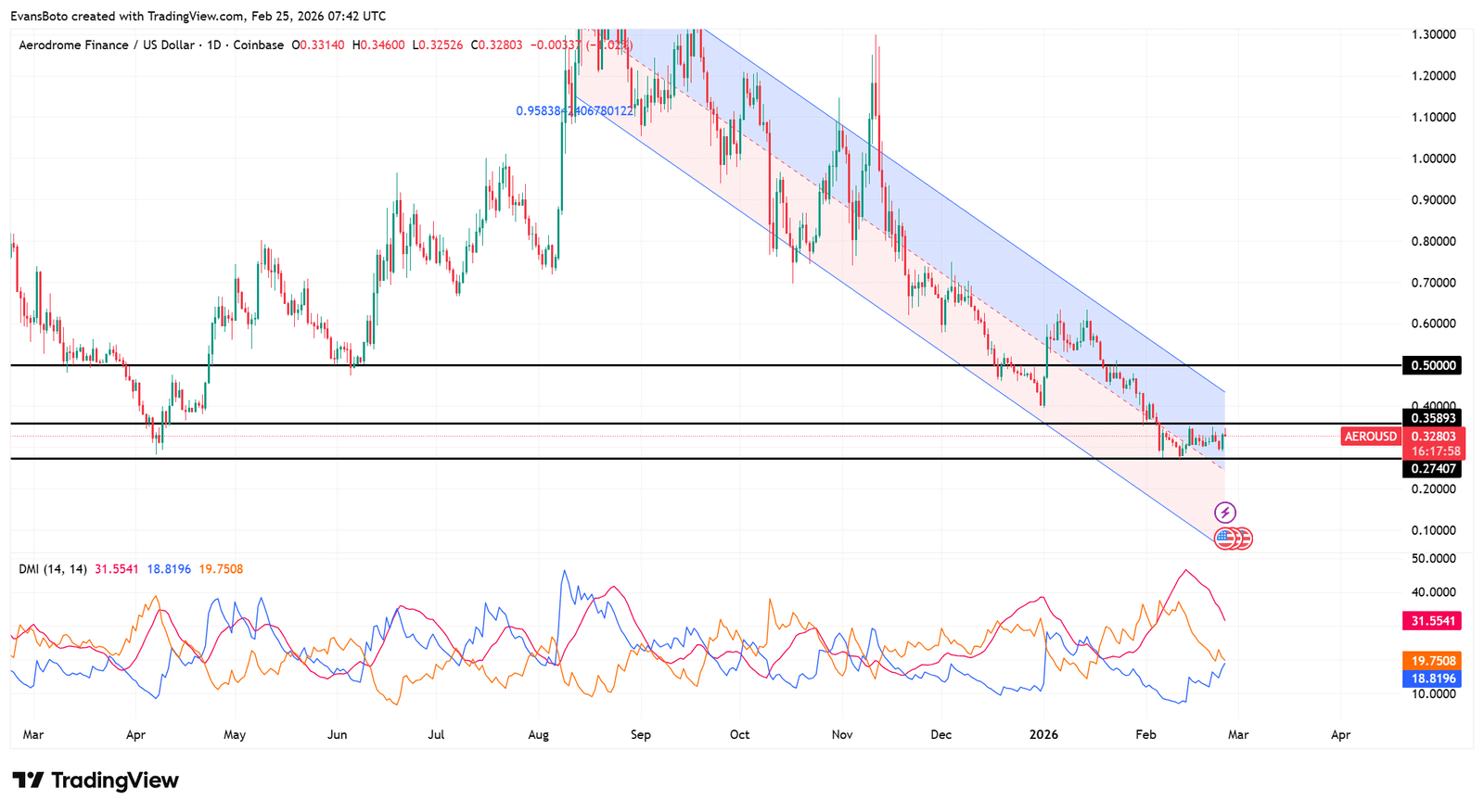Click the AEROUSD red symbol label
The image size is (1484, 812).
[1370, 437]
